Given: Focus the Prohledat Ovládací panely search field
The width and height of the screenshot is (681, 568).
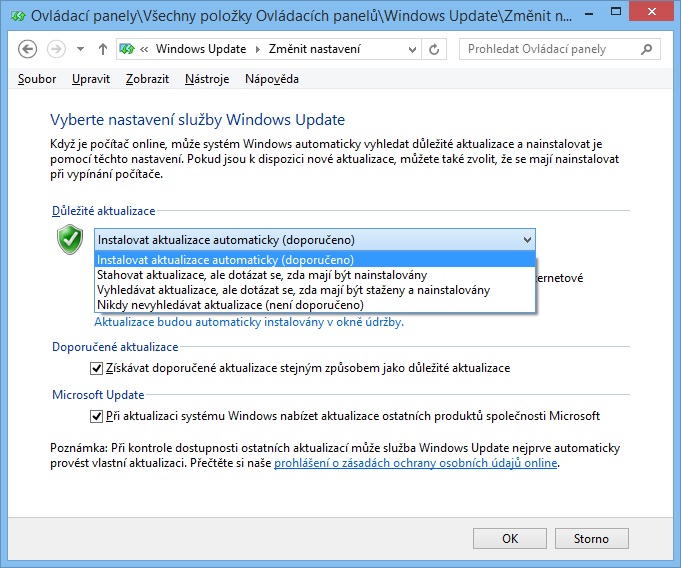Looking at the screenshot, I should coord(559,49).
